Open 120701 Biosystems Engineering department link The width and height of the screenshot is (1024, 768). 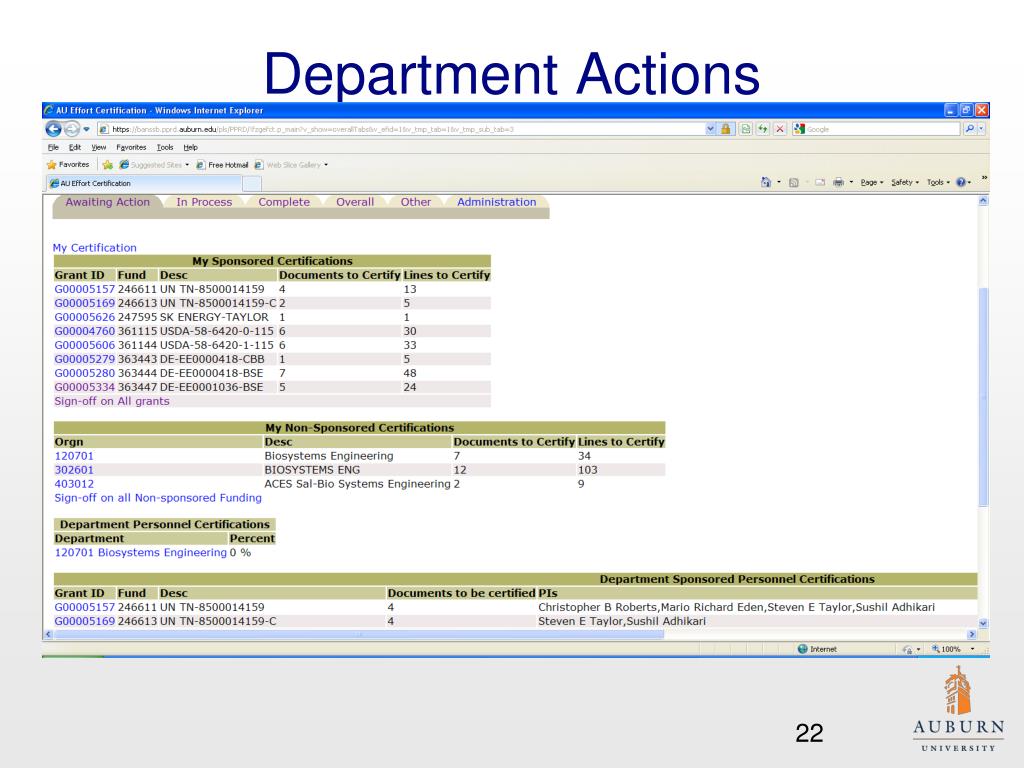[x=140, y=552]
